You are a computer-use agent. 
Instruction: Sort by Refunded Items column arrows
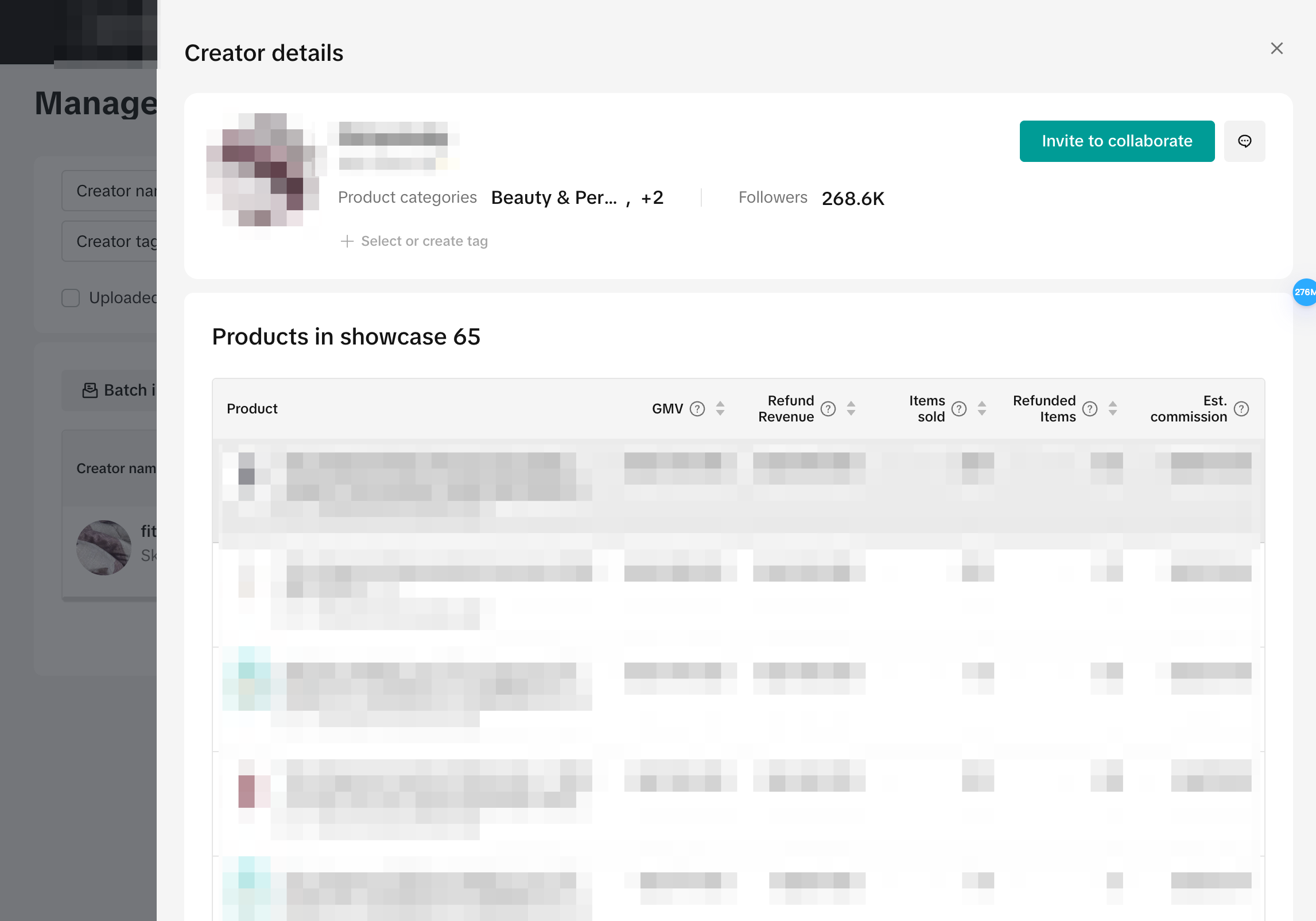click(1113, 409)
